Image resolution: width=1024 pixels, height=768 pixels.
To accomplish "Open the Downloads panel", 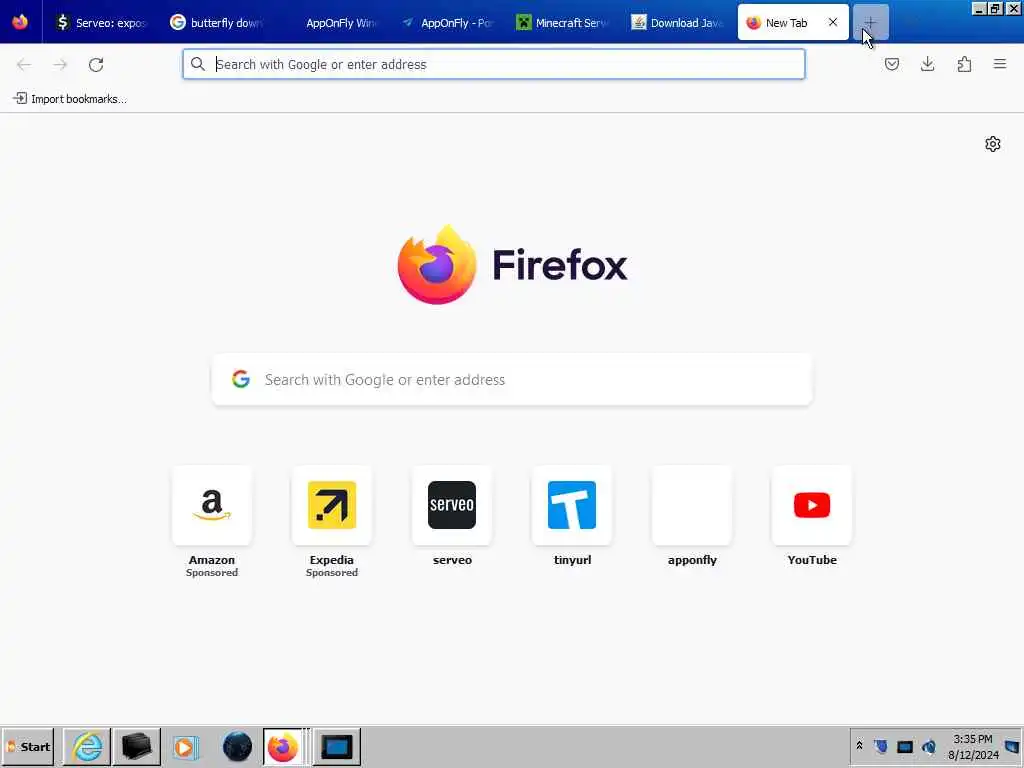I will point(927,64).
